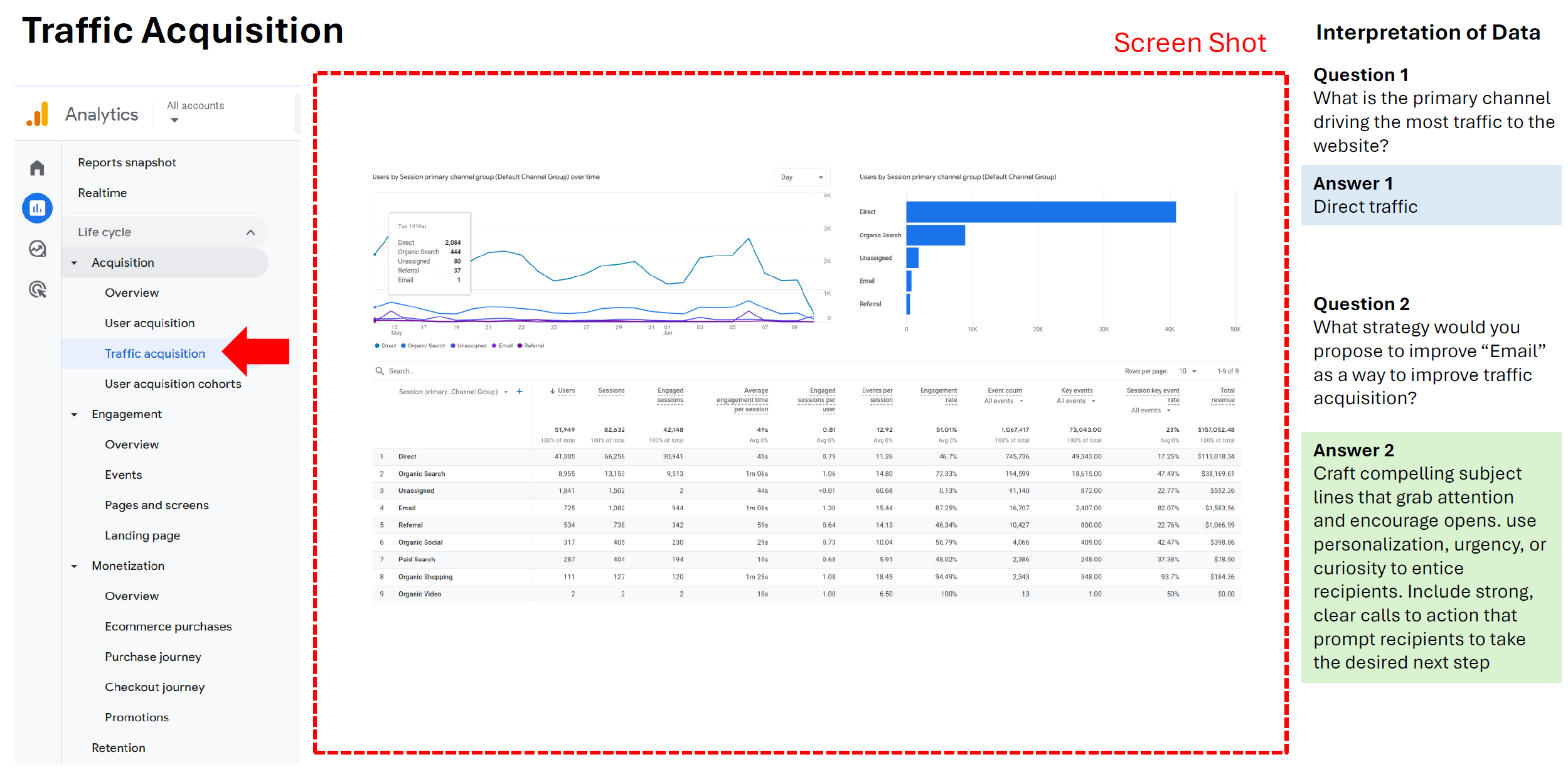The width and height of the screenshot is (1568, 779).
Task: Toggle Organic Search series in legend
Action: click(423, 346)
